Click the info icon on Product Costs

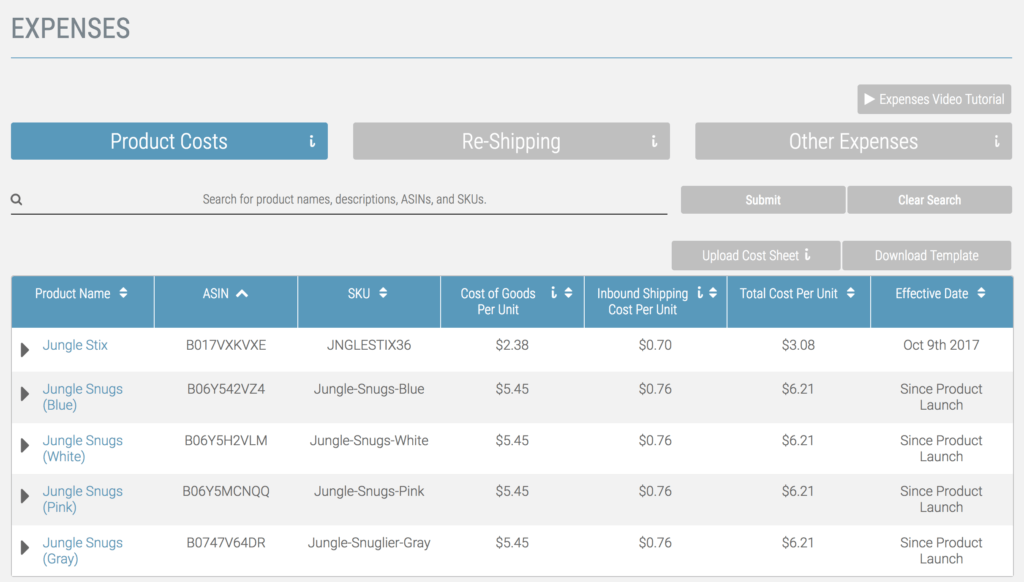(312, 141)
